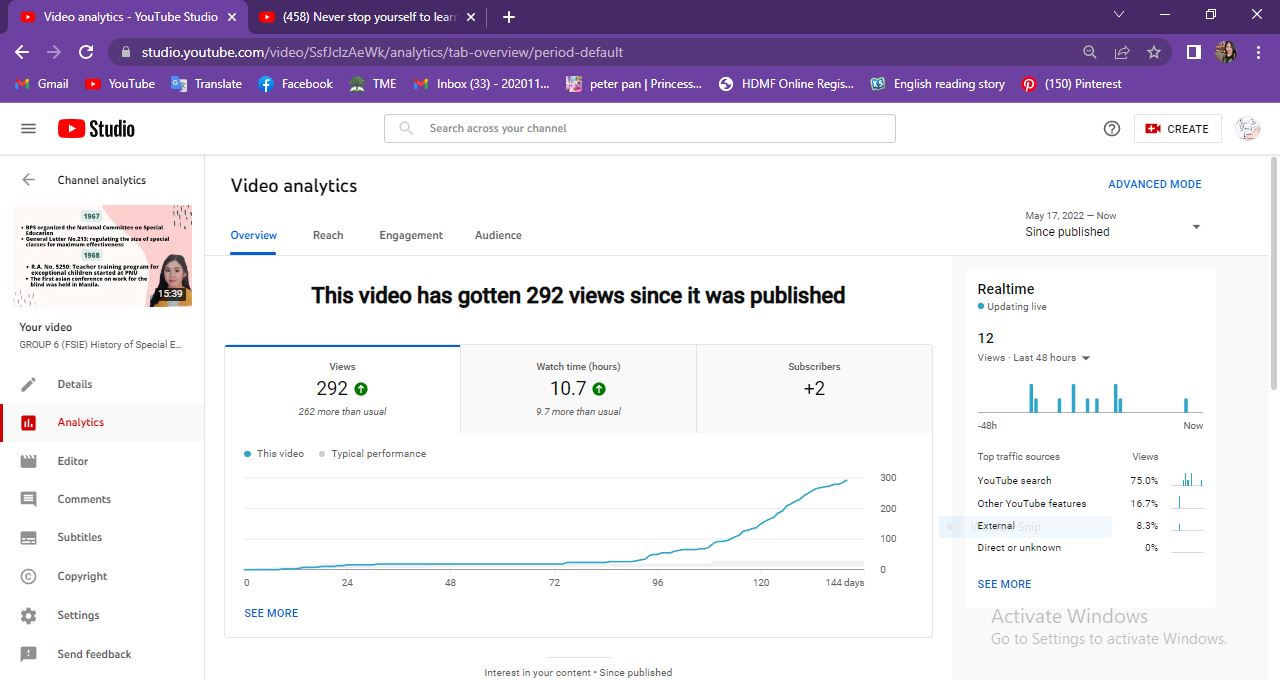1280x680 pixels.
Task: Open Comments sidebar icon
Action: [x=28, y=500]
